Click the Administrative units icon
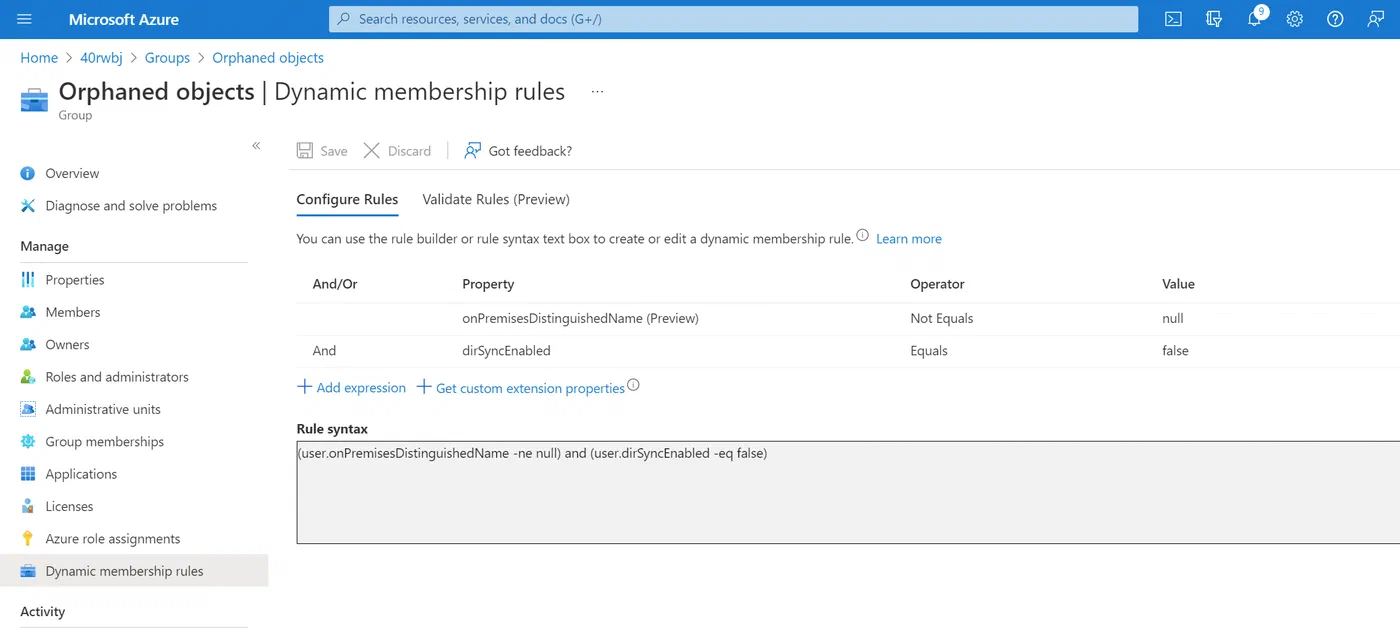Image resolution: width=1400 pixels, height=631 pixels. click(x=28, y=409)
